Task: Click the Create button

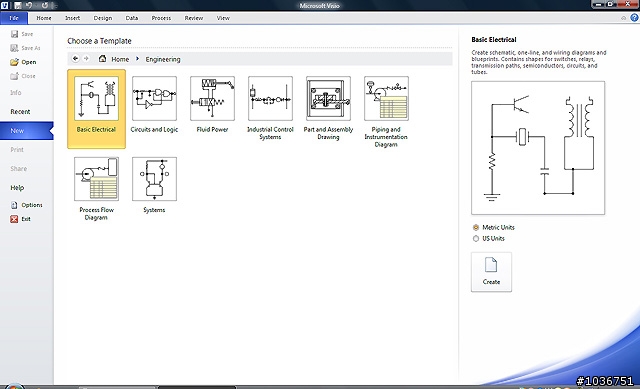Action: pyautogui.click(x=491, y=272)
